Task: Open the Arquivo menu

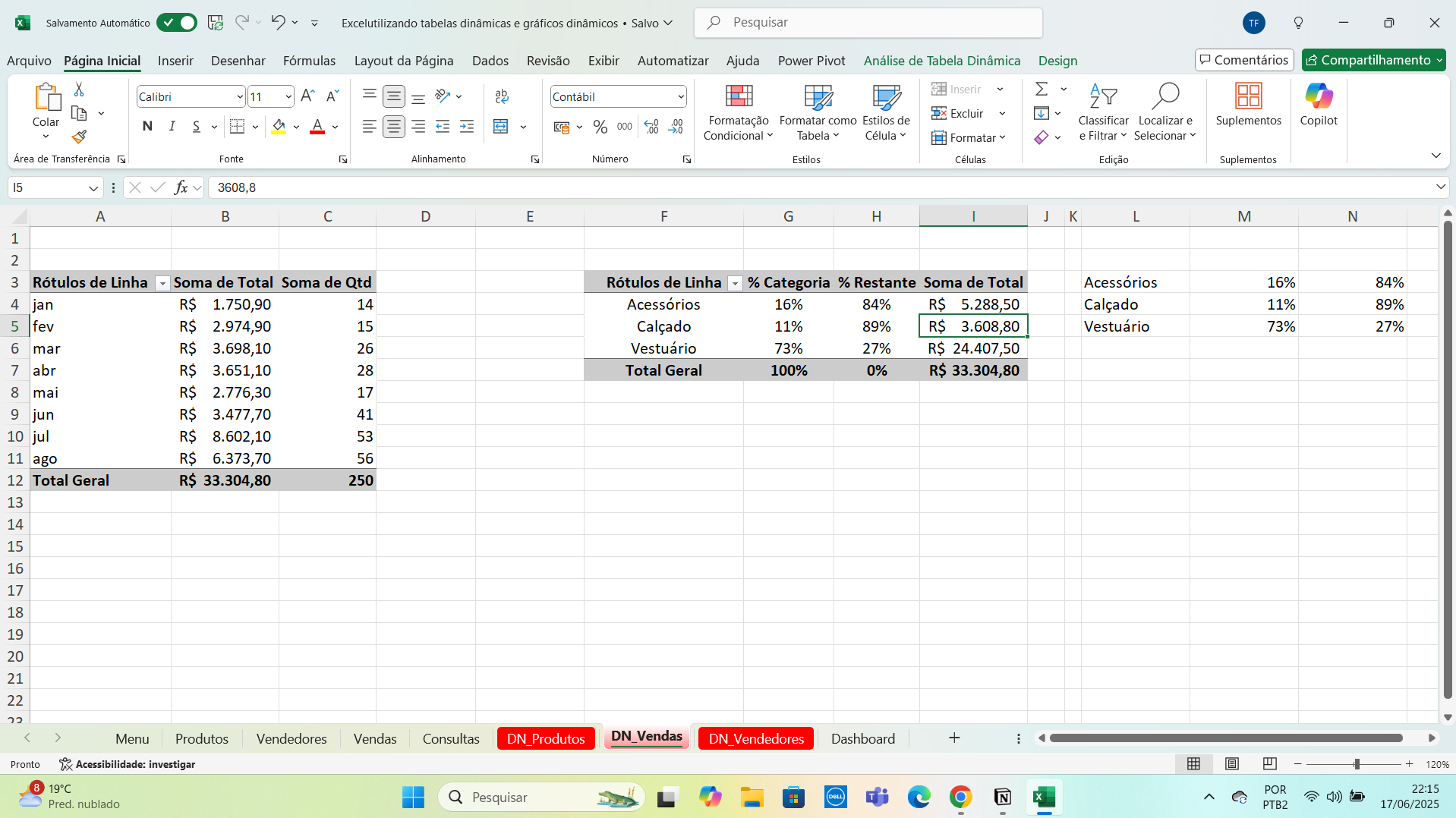Action: 29,61
